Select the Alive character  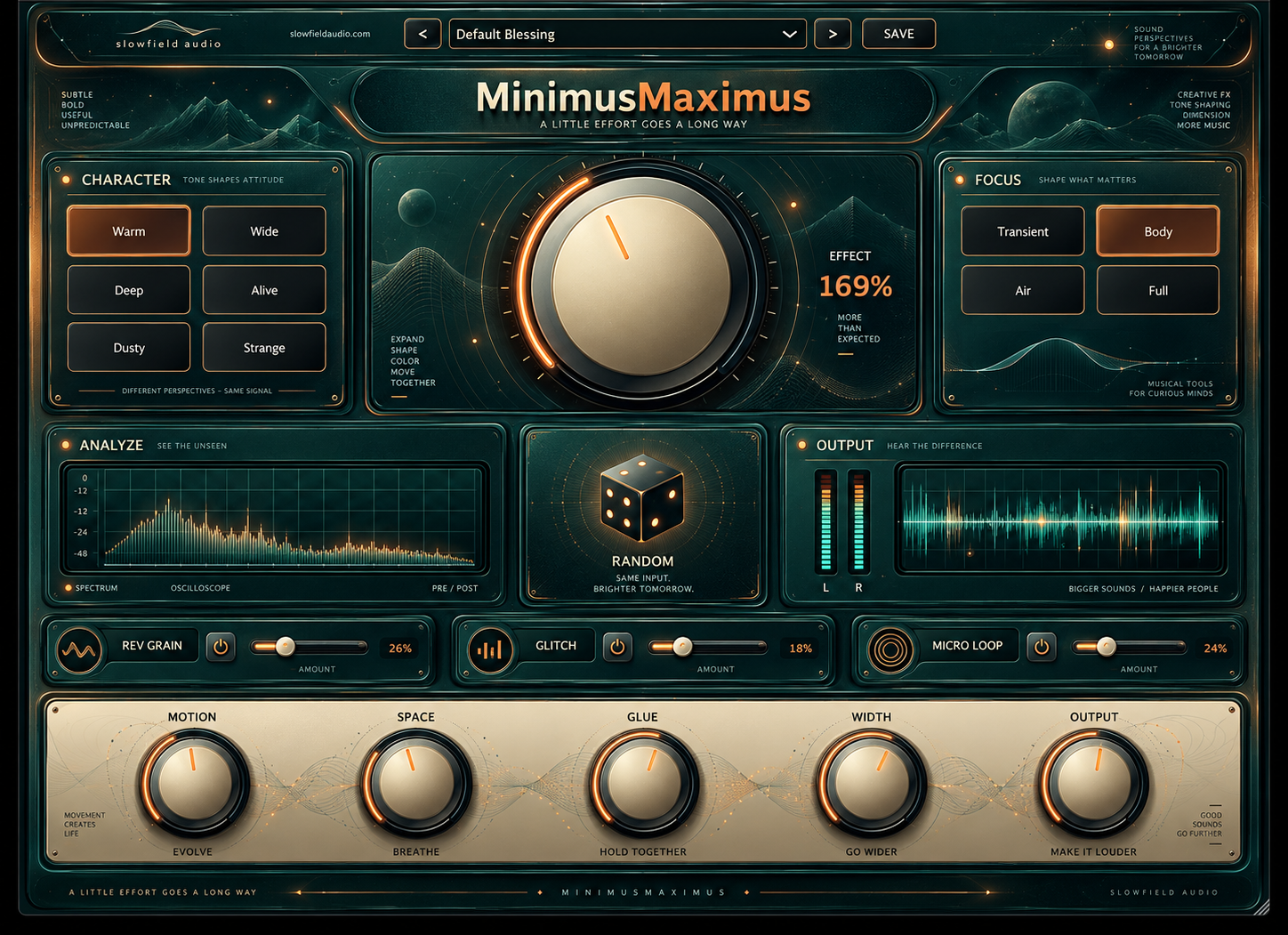point(264,290)
